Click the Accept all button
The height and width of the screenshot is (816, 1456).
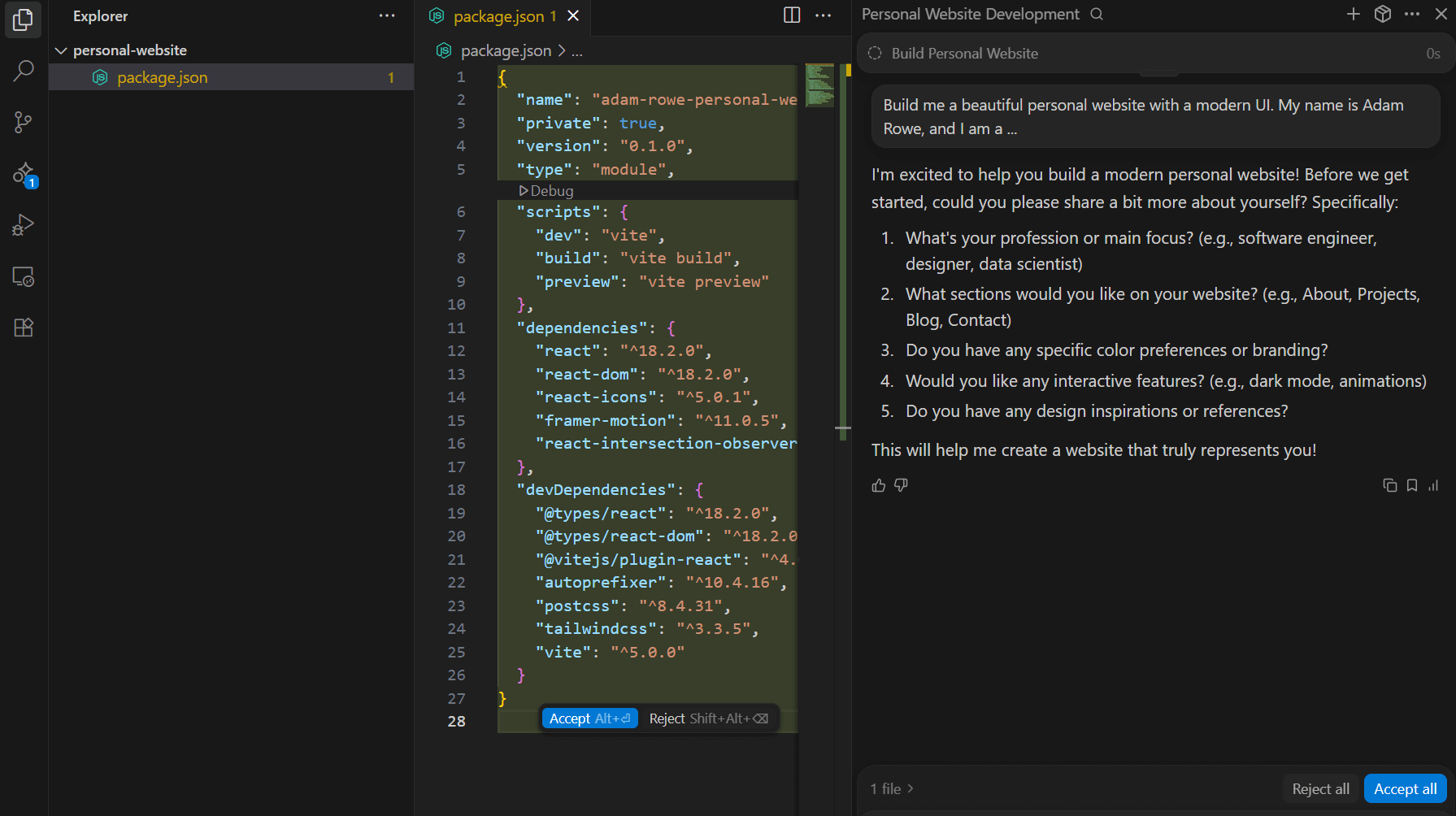click(x=1405, y=788)
